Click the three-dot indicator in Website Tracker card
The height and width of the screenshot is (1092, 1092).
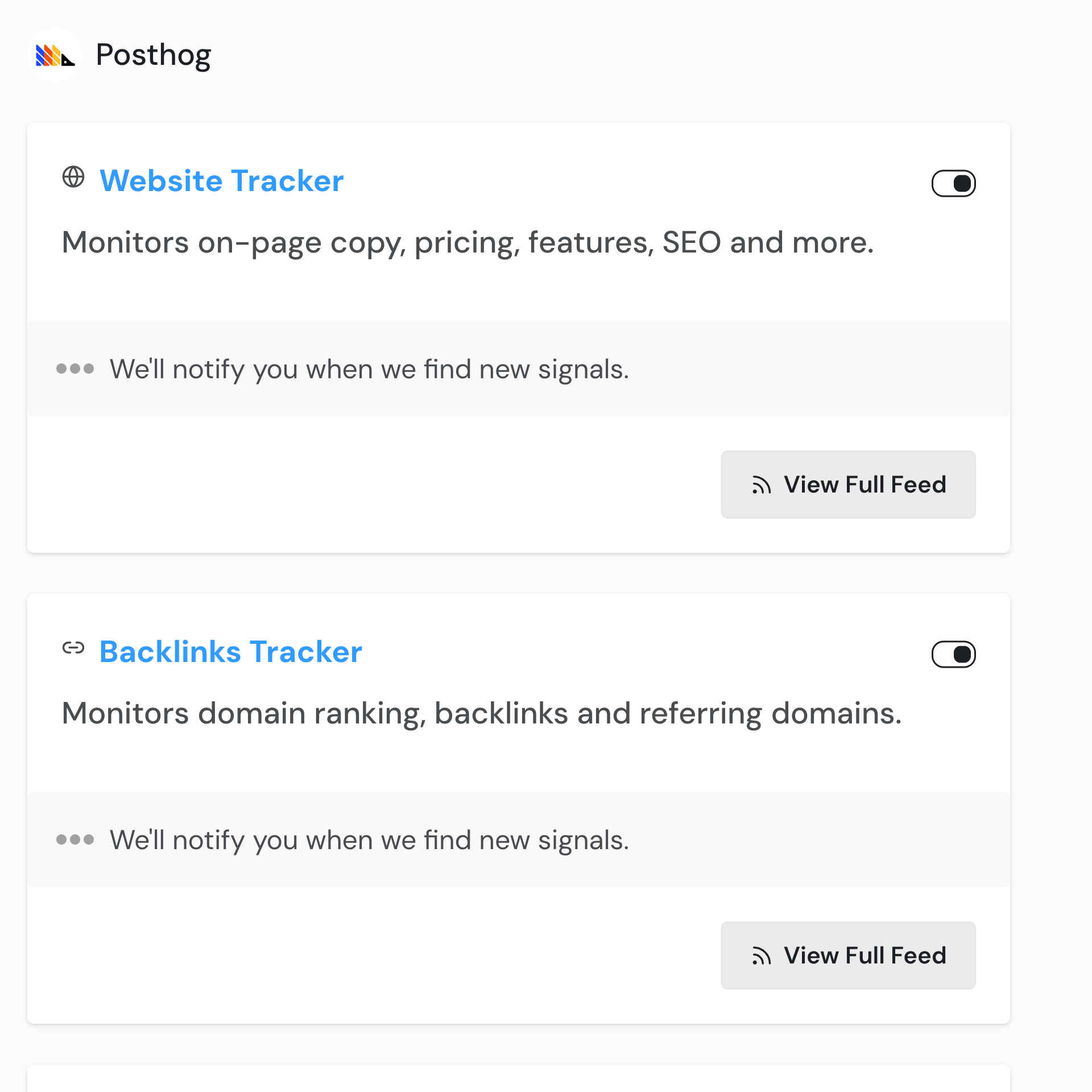[x=75, y=369]
